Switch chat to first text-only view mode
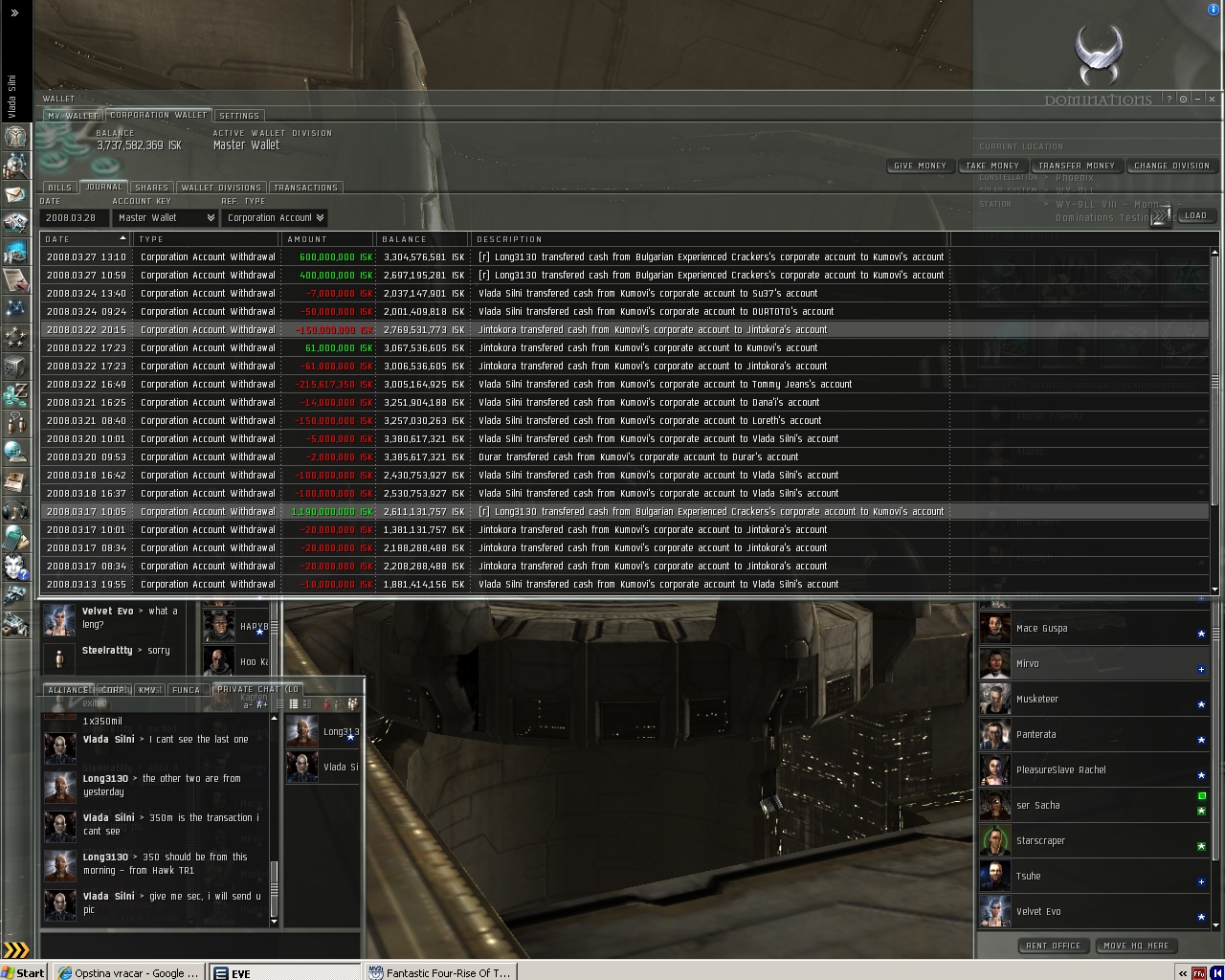Screen dimensions: 1225x980 click(x=280, y=704)
